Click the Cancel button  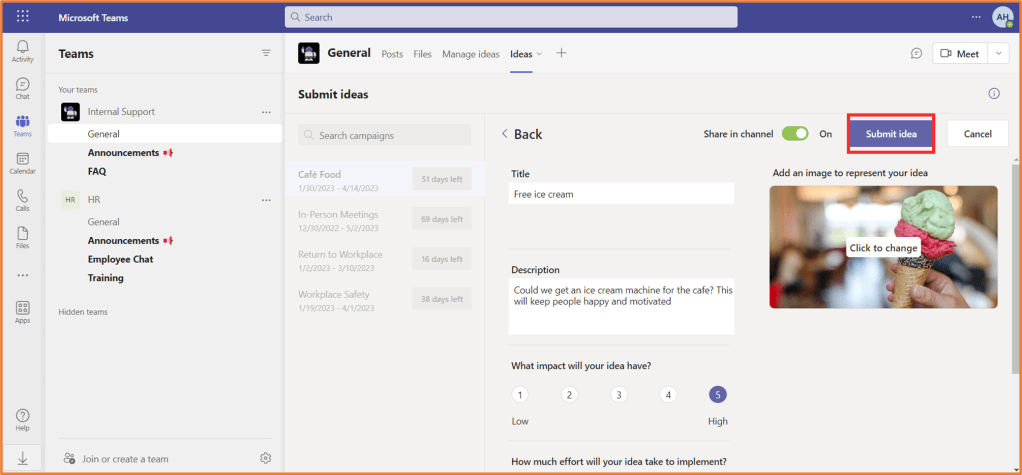click(977, 134)
